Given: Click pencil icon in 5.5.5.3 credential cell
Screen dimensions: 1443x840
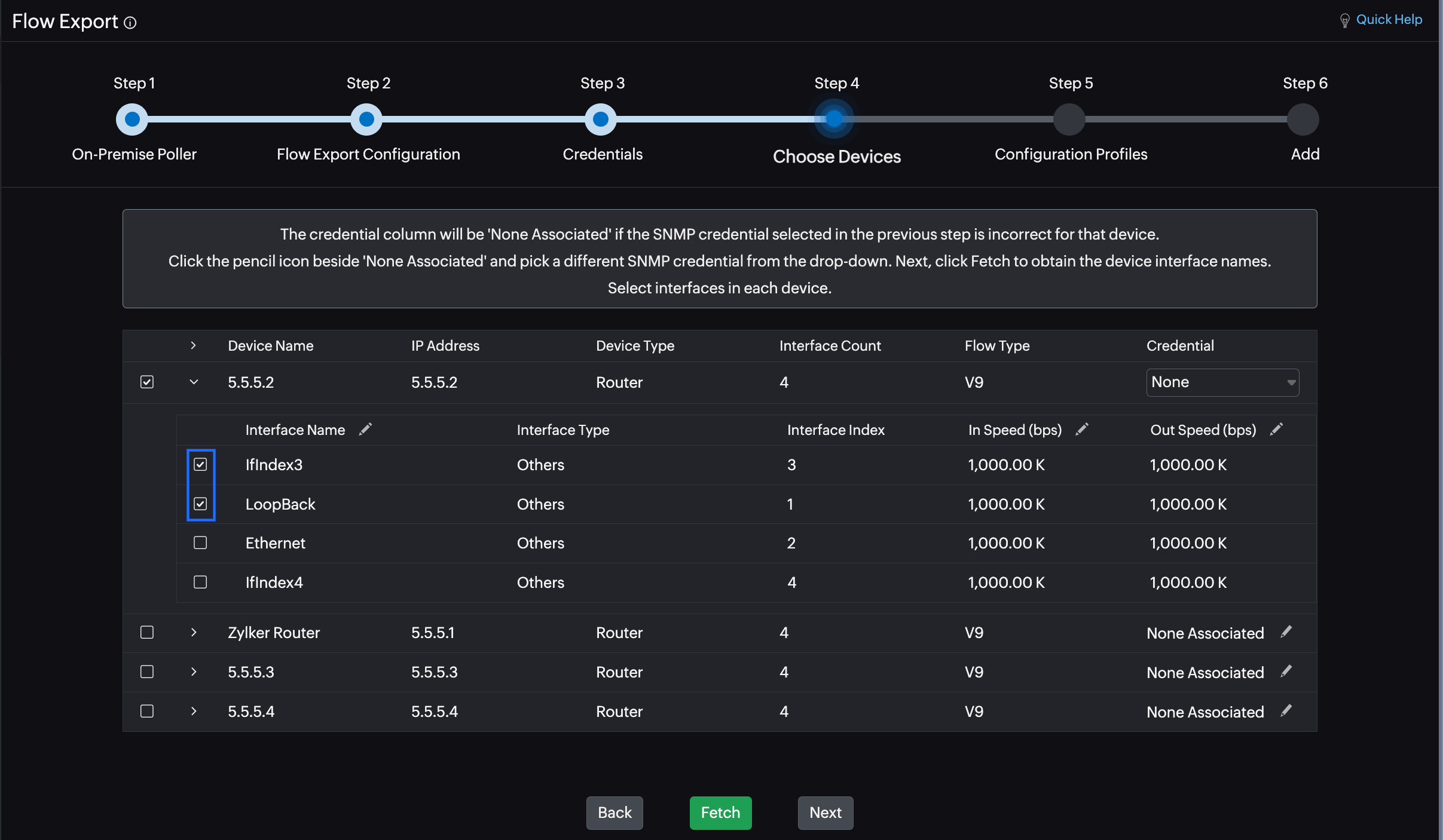Looking at the screenshot, I should coord(1286,672).
